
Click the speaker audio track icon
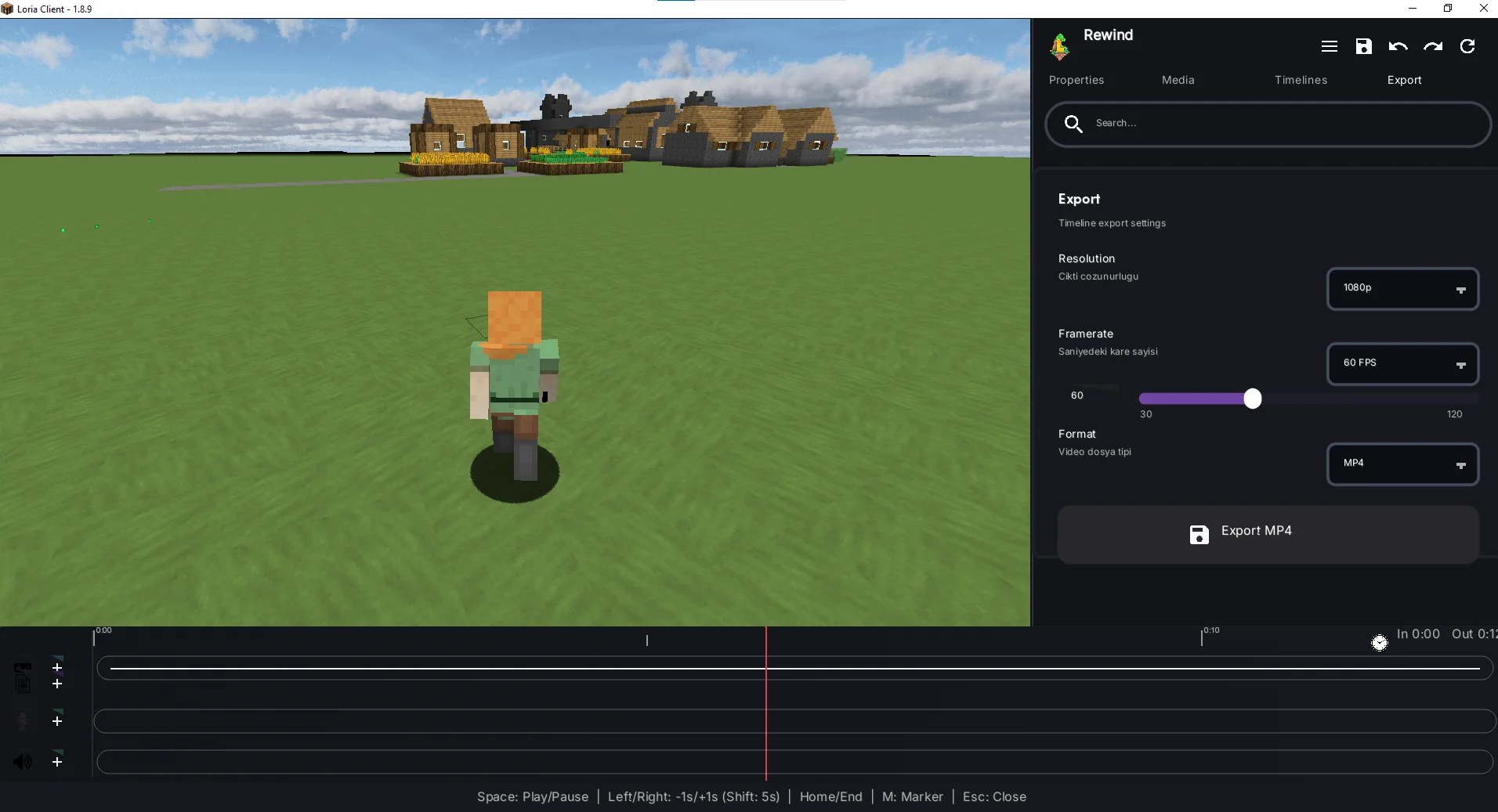coord(23,761)
